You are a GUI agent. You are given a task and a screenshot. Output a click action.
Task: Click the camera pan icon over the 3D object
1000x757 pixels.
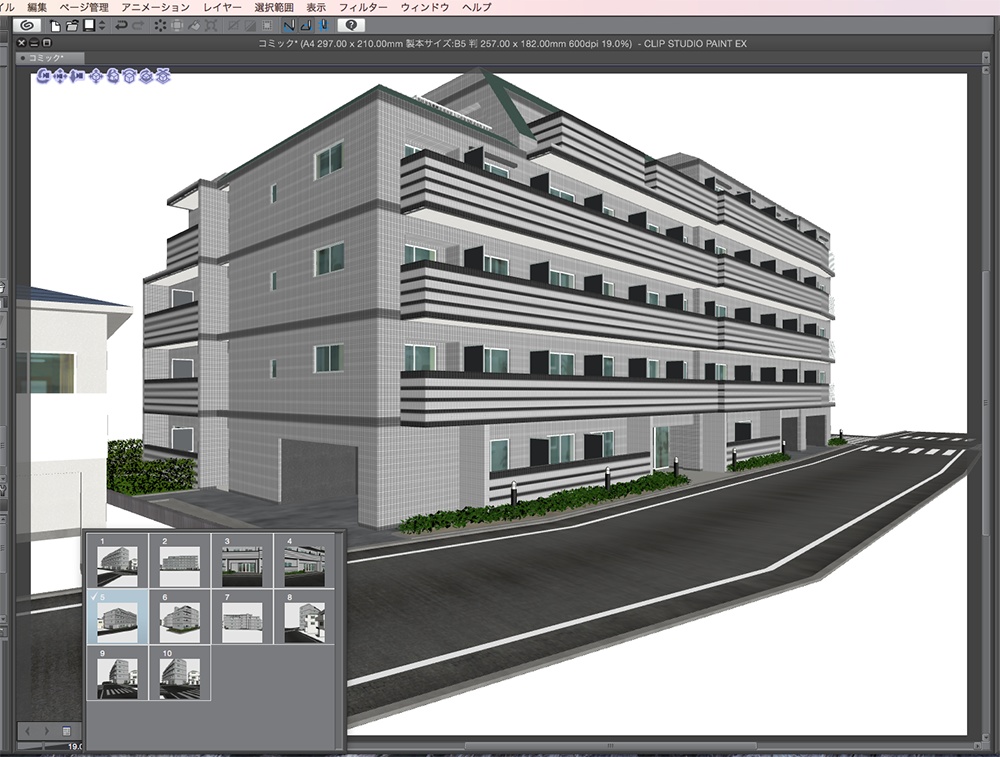(58, 77)
